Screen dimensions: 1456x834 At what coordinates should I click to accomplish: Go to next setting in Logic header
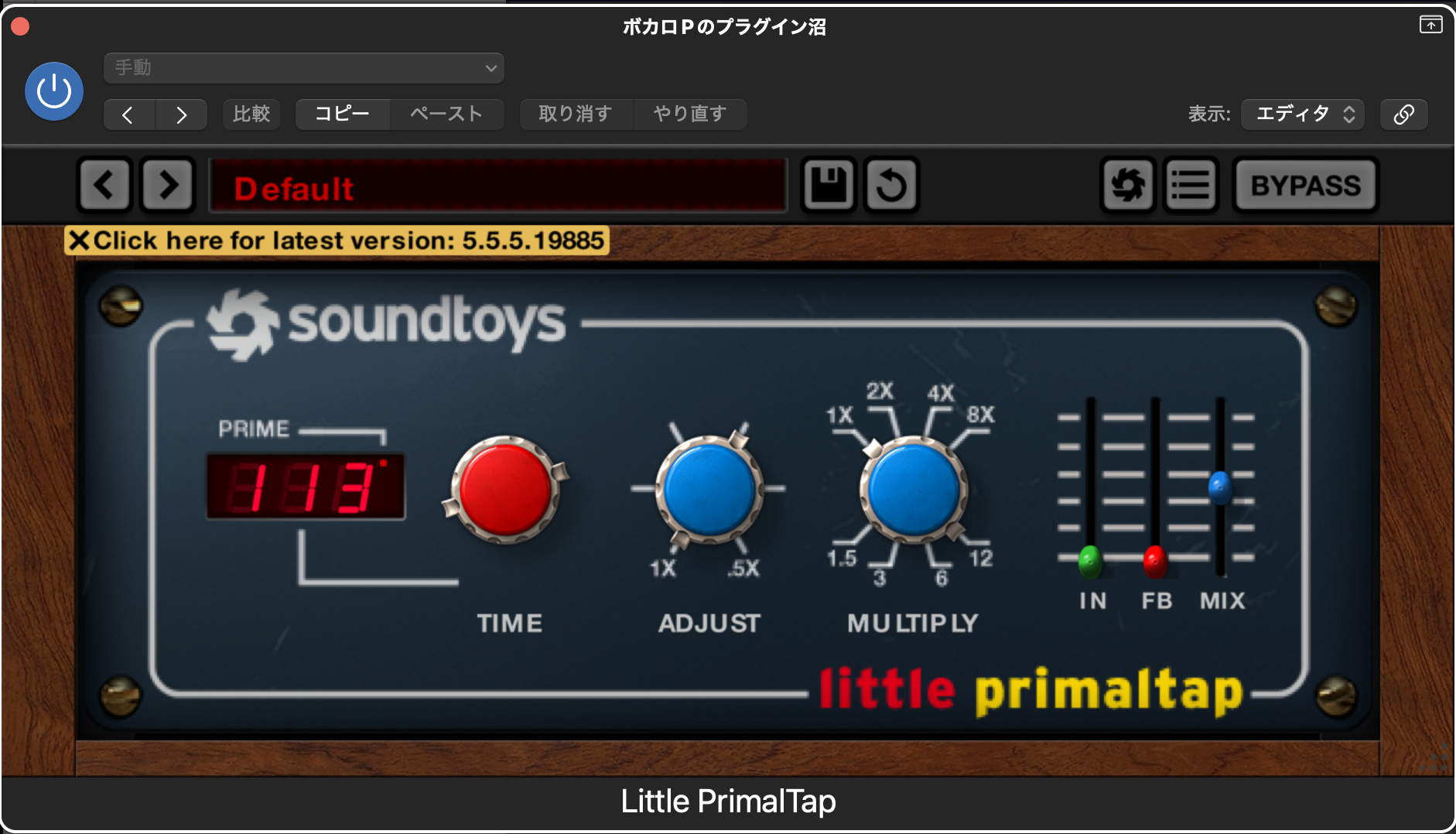click(181, 115)
